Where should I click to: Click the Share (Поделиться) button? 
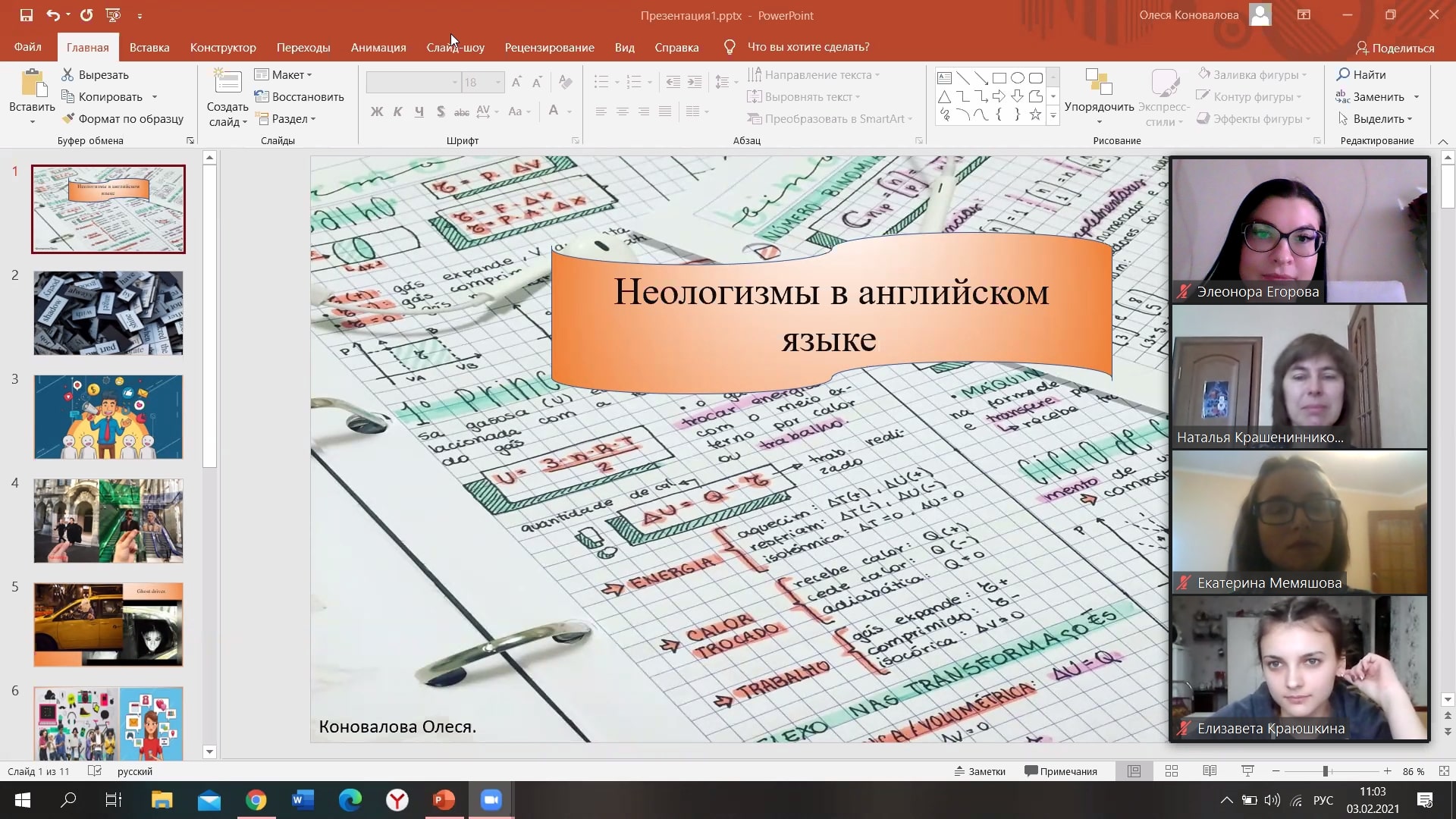coord(1395,48)
